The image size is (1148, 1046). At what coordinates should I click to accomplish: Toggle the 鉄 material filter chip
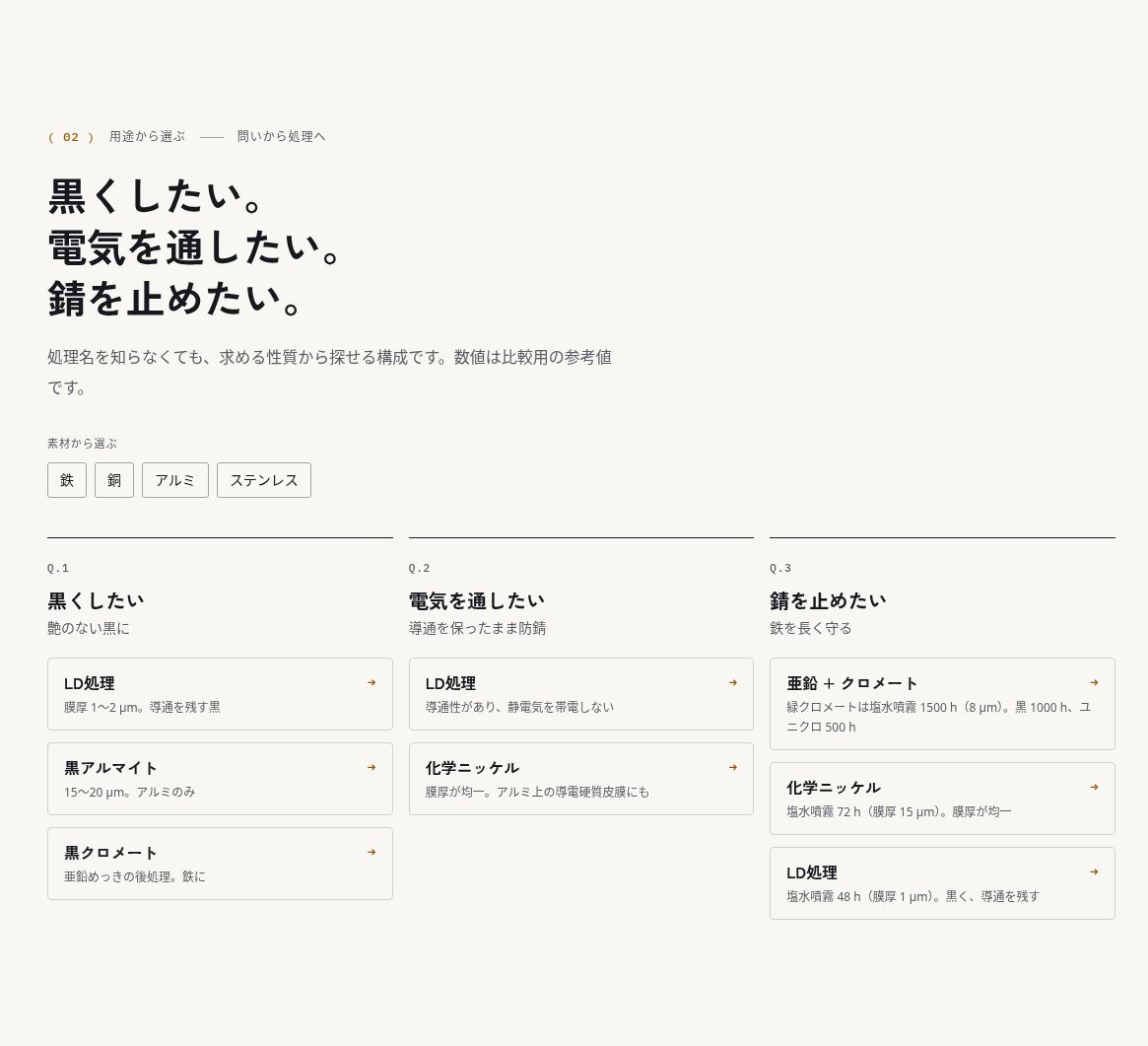click(67, 480)
